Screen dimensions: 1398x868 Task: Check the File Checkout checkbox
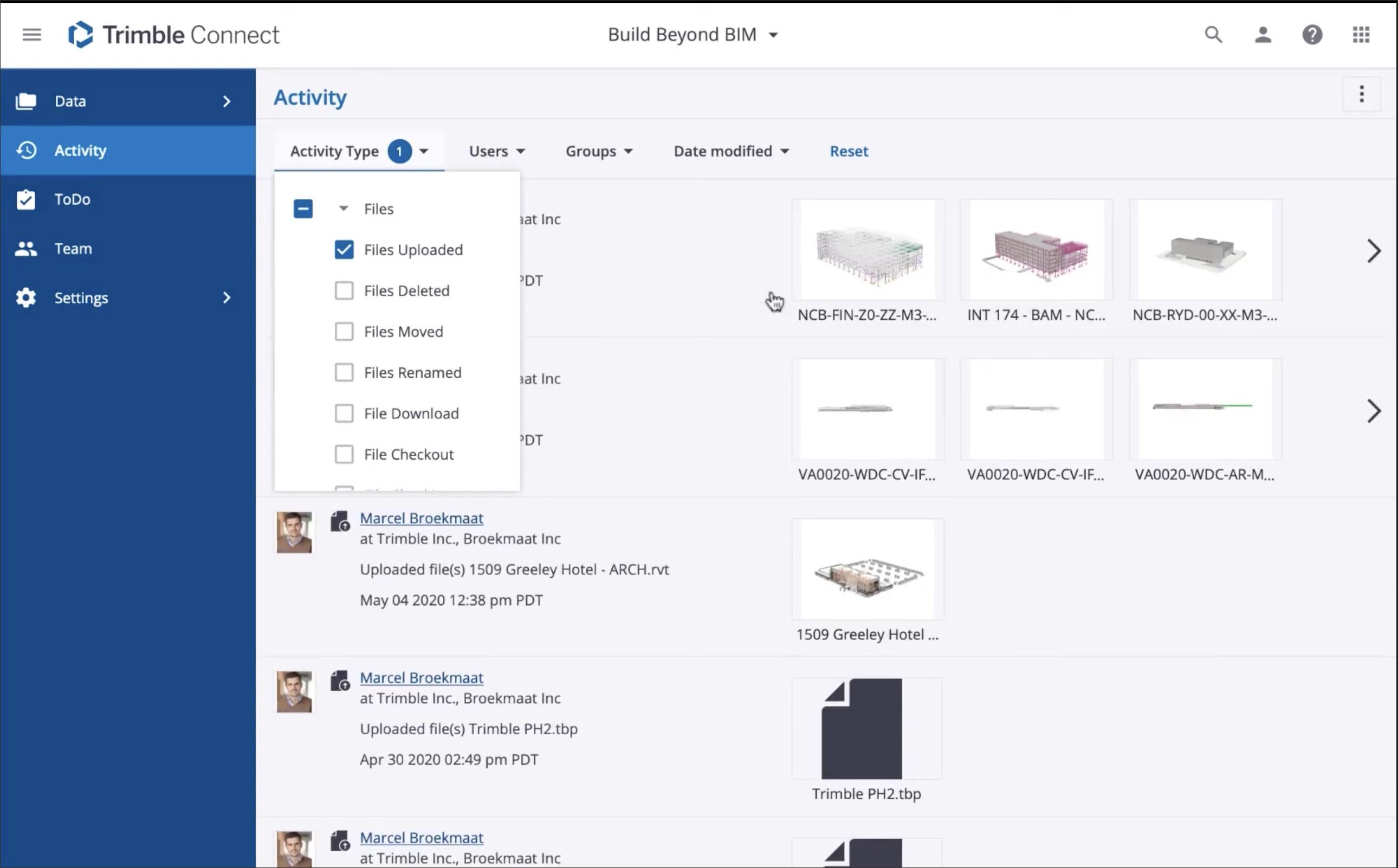(344, 455)
